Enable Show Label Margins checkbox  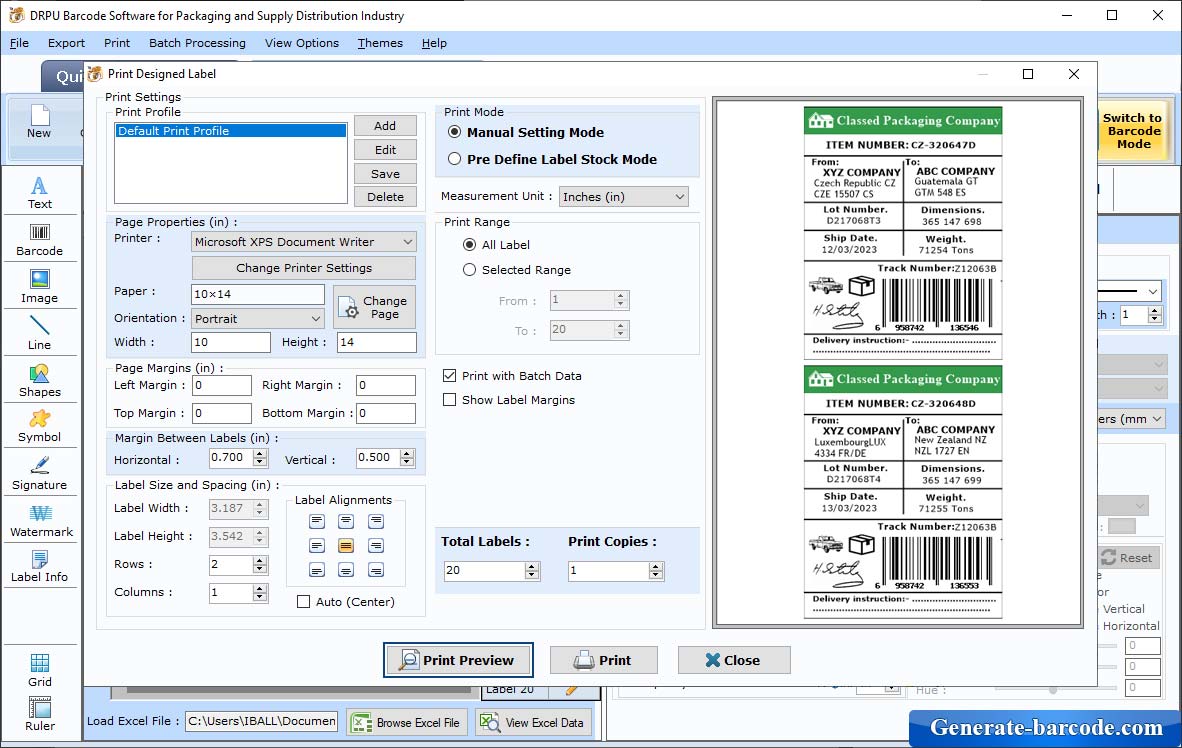(x=449, y=400)
